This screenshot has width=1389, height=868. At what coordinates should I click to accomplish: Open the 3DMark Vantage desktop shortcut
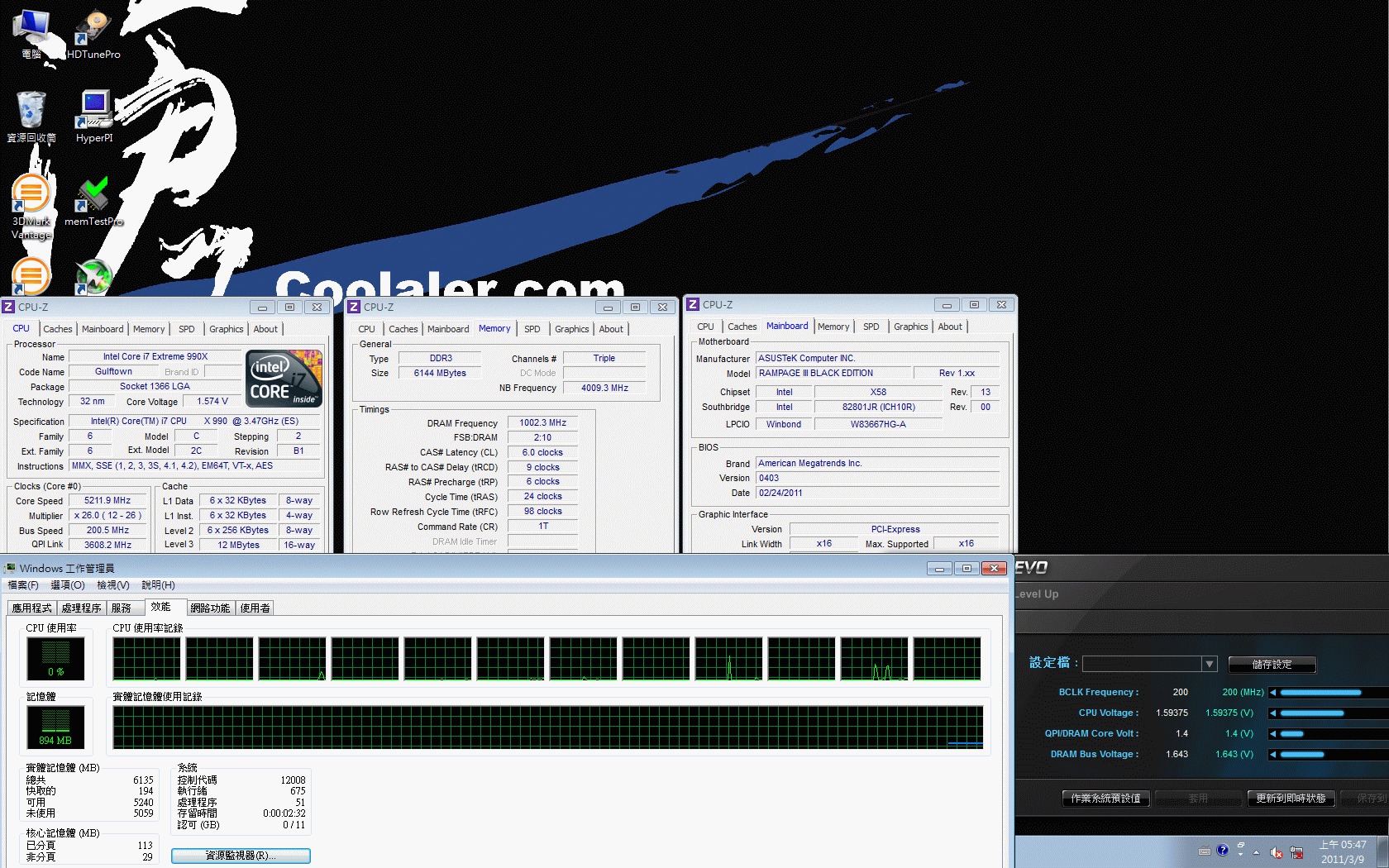(x=31, y=207)
